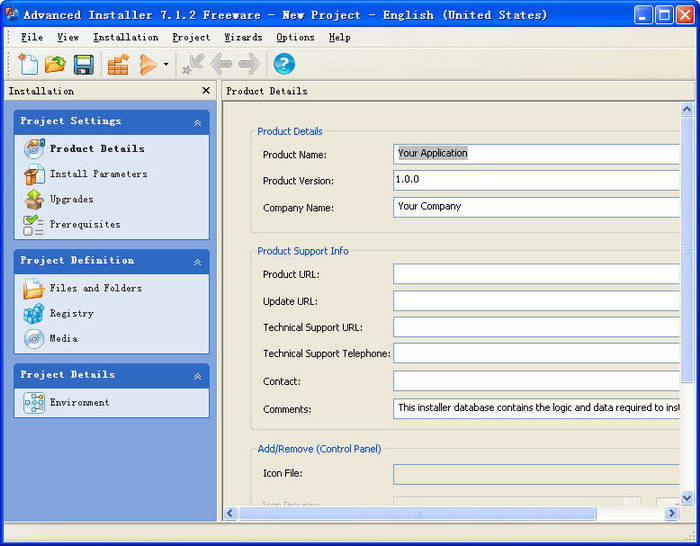Screen dimensions: 700x546
Task: Open the dropdown arrow beside the Run icon
Action: click(x=166, y=66)
